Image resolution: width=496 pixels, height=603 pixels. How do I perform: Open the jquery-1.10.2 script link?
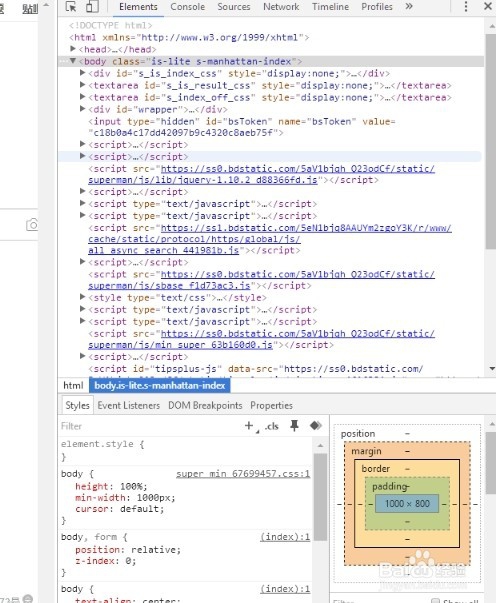tap(261, 174)
